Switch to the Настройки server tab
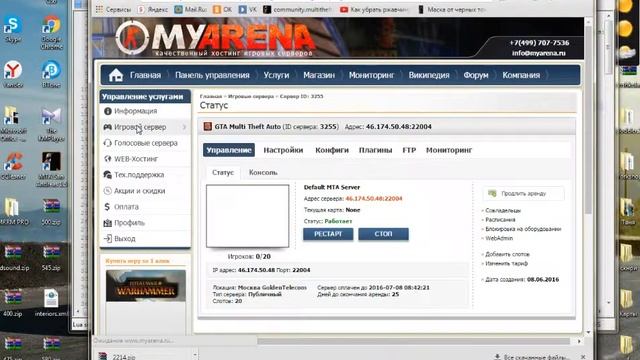The width and height of the screenshot is (640, 360). [x=283, y=150]
